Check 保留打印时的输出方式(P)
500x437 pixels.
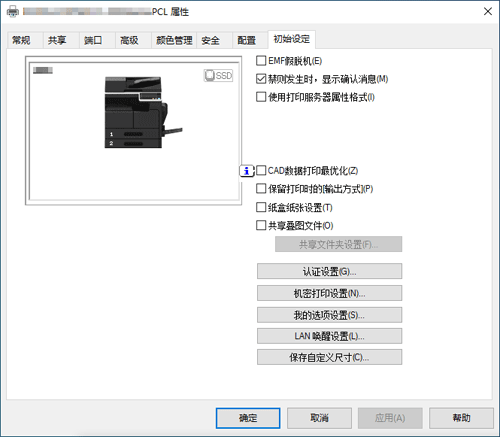point(261,189)
